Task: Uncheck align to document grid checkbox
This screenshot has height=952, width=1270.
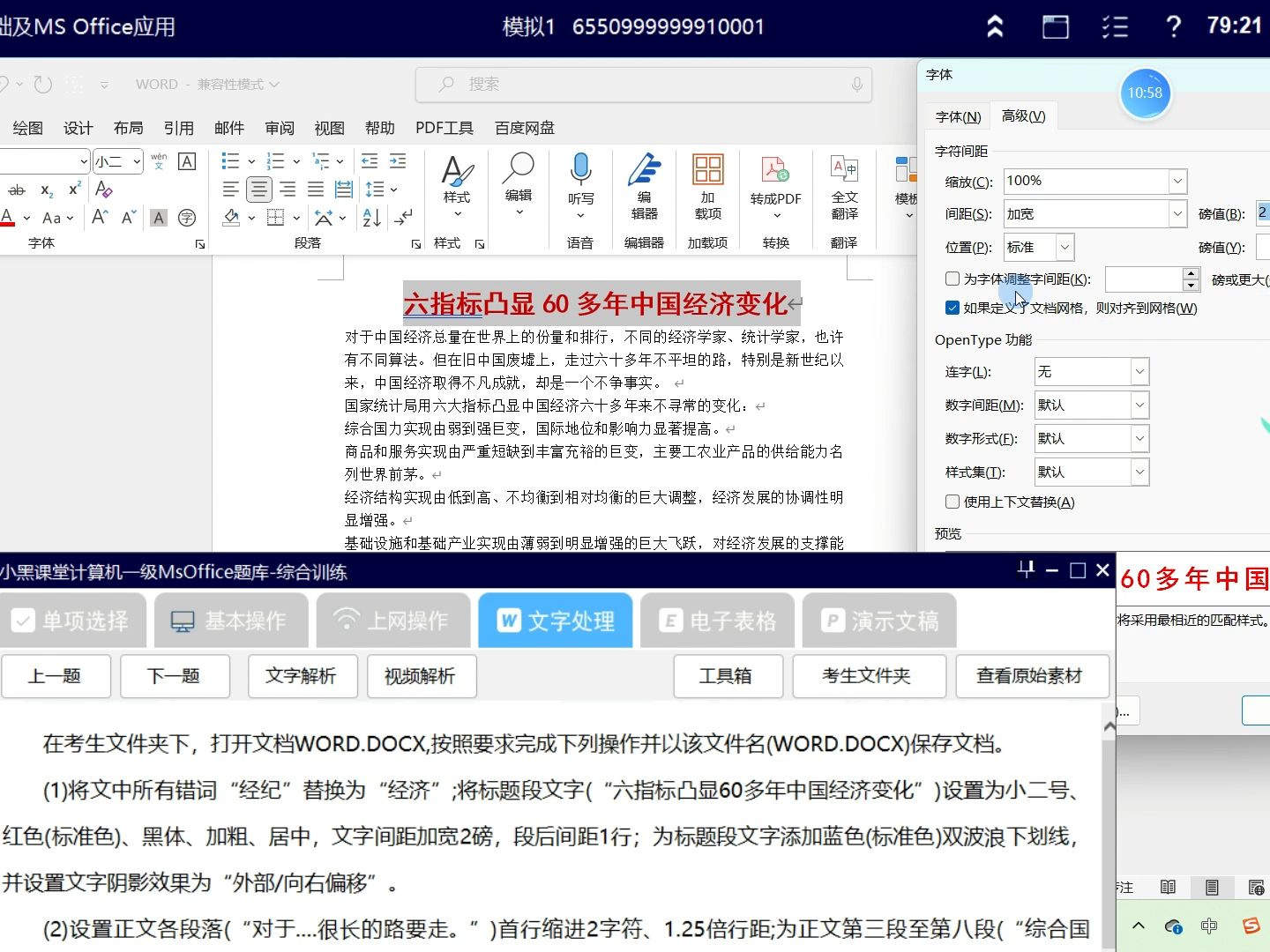Action: [952, 308]
